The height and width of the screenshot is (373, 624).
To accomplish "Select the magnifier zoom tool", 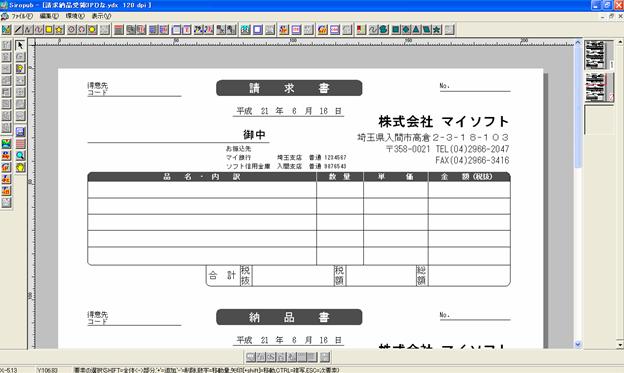I will [20, 156].
